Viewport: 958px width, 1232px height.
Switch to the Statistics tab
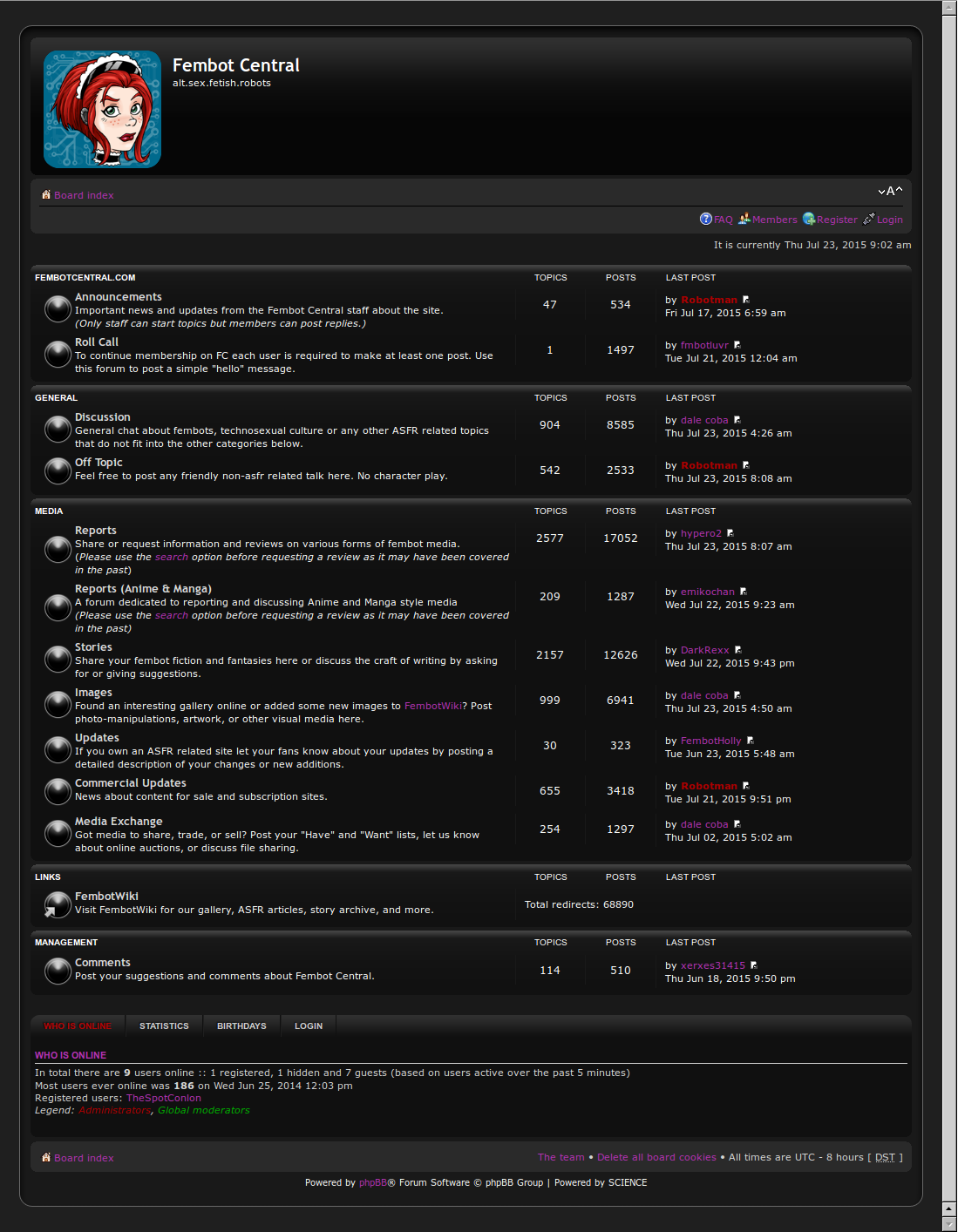[164, 1026]
